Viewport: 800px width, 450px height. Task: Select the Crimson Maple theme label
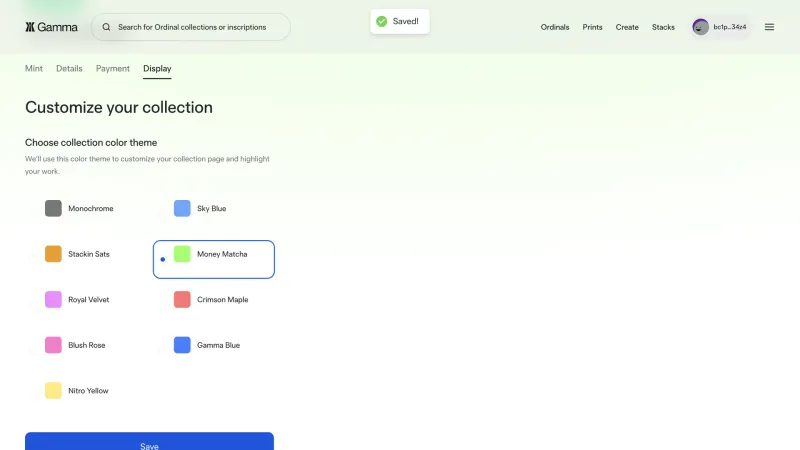[222, 299]
